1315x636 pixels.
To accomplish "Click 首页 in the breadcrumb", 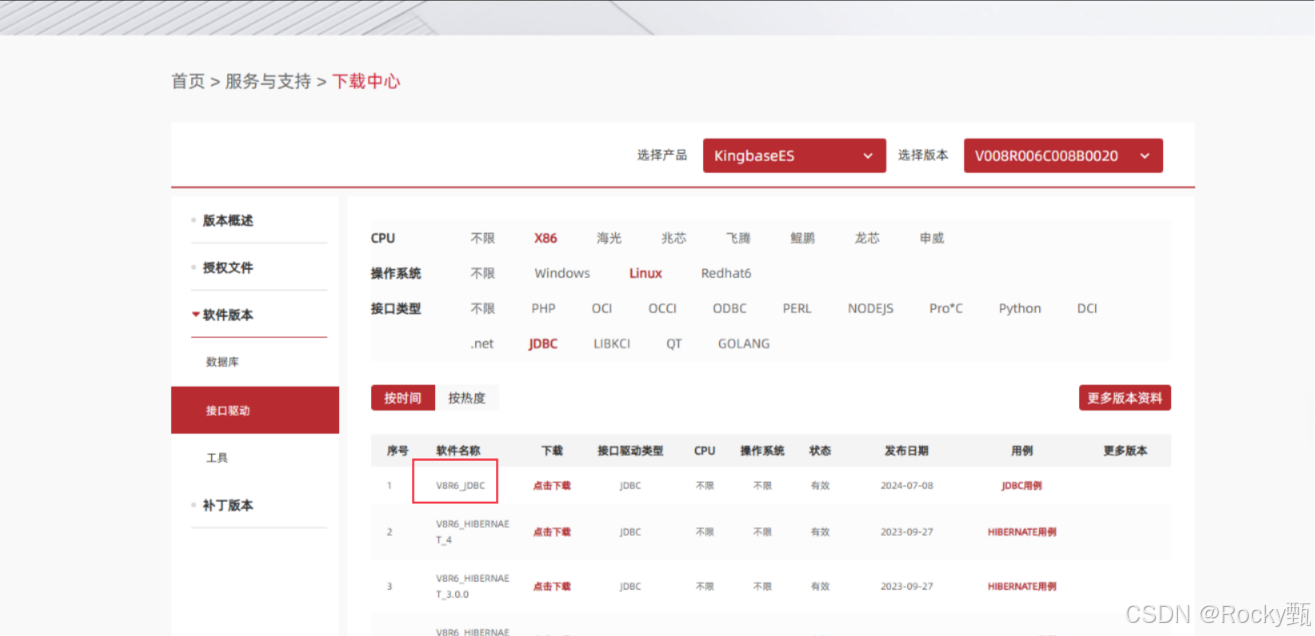I will (188, 81).
